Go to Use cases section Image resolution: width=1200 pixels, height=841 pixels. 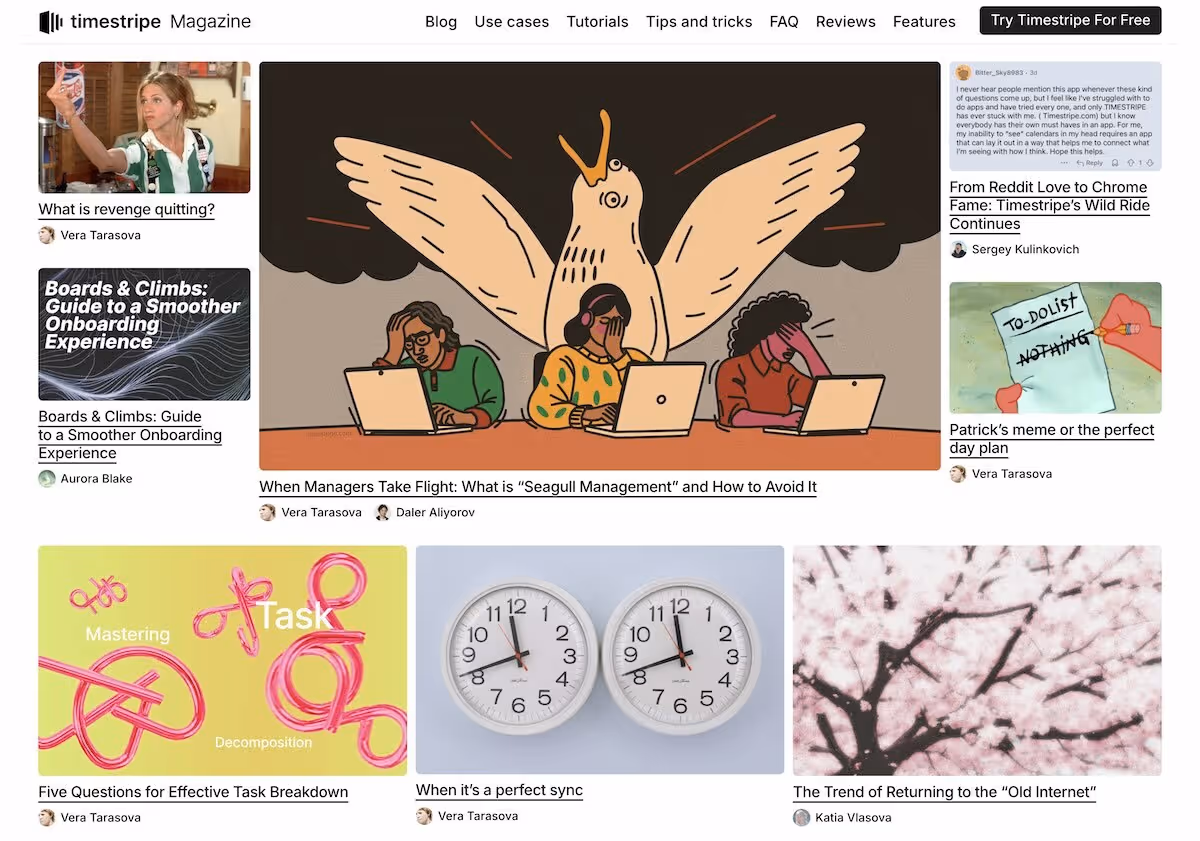click(x=511, y=21)
